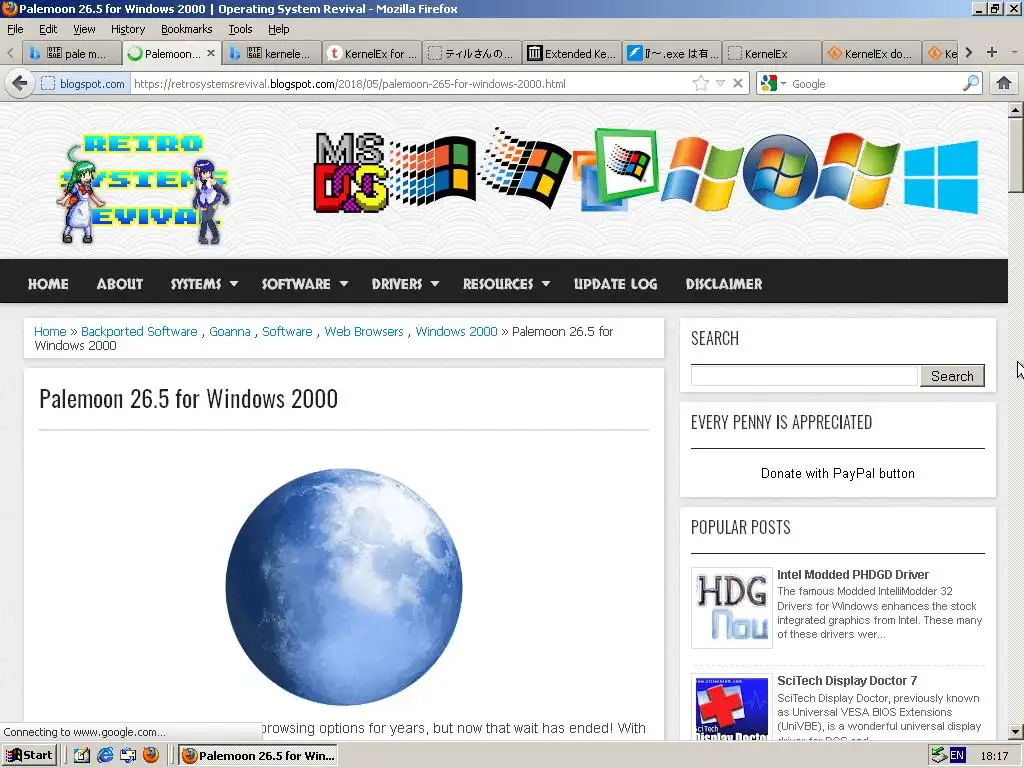Follow the Goanna breadcrumb link

pos(229,331)
